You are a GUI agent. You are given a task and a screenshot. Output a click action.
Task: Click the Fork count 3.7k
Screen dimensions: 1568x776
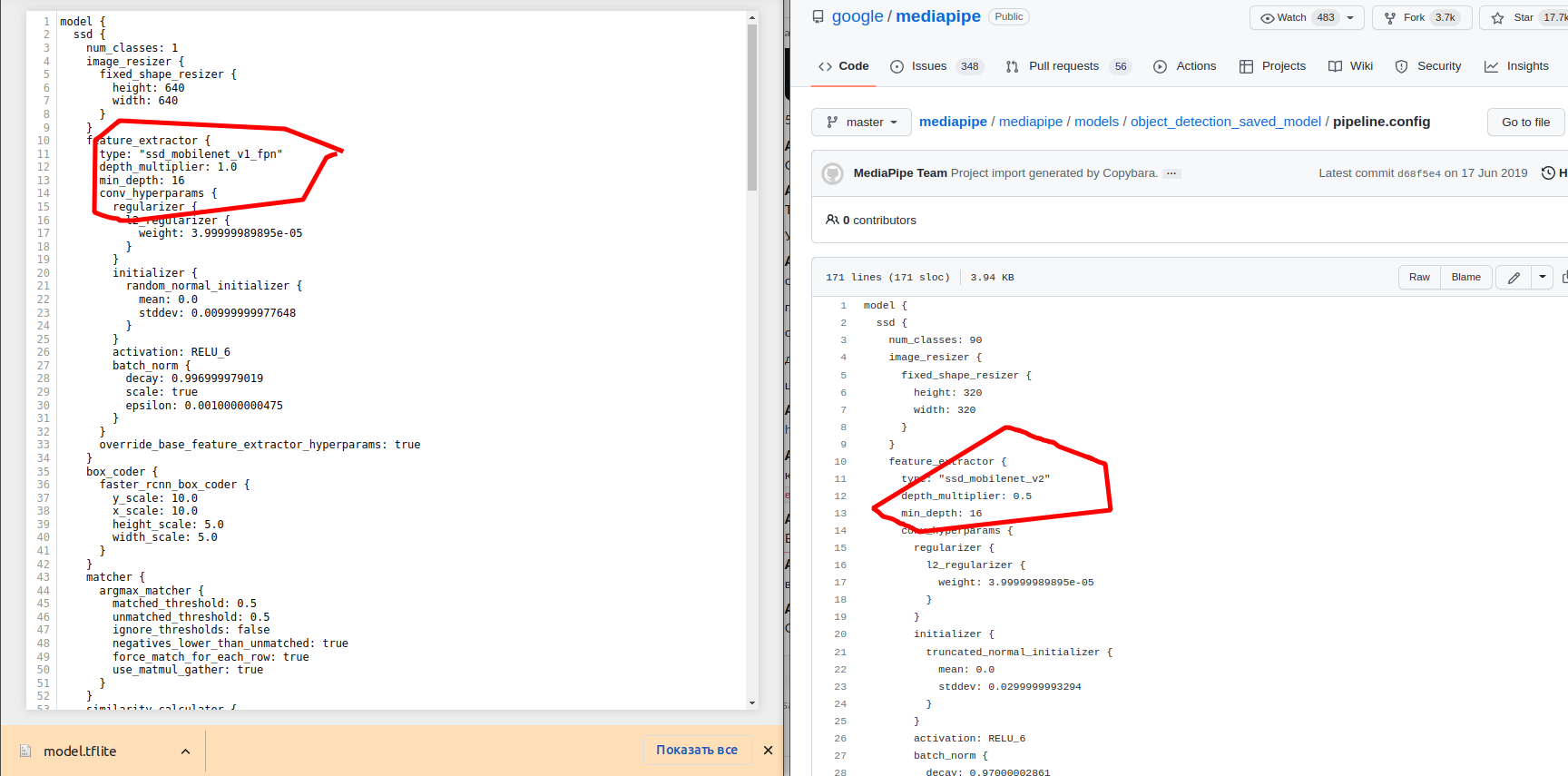[x=1445, y=17]
